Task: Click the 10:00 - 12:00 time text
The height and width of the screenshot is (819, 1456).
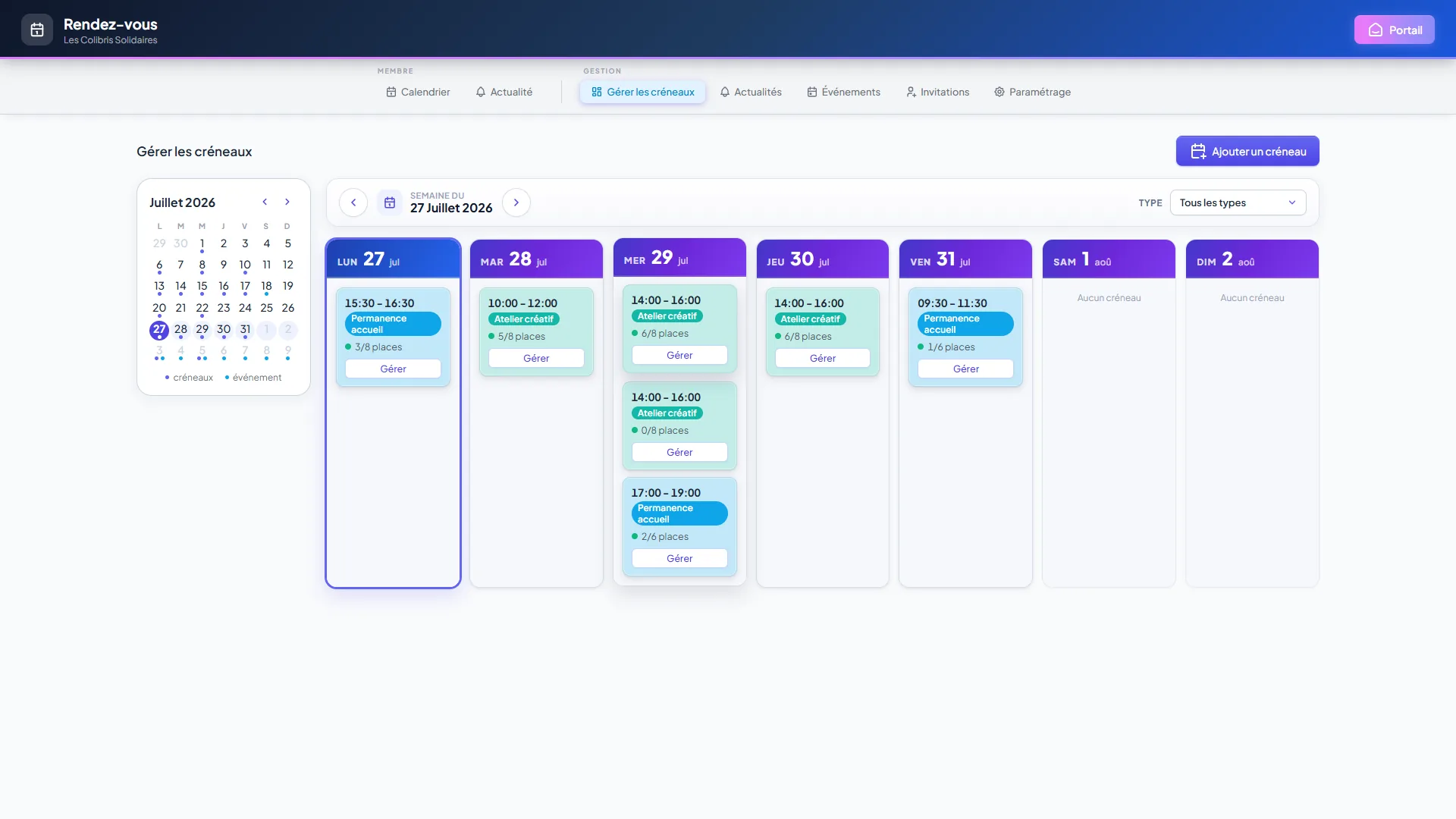Action: pos(522,303)
